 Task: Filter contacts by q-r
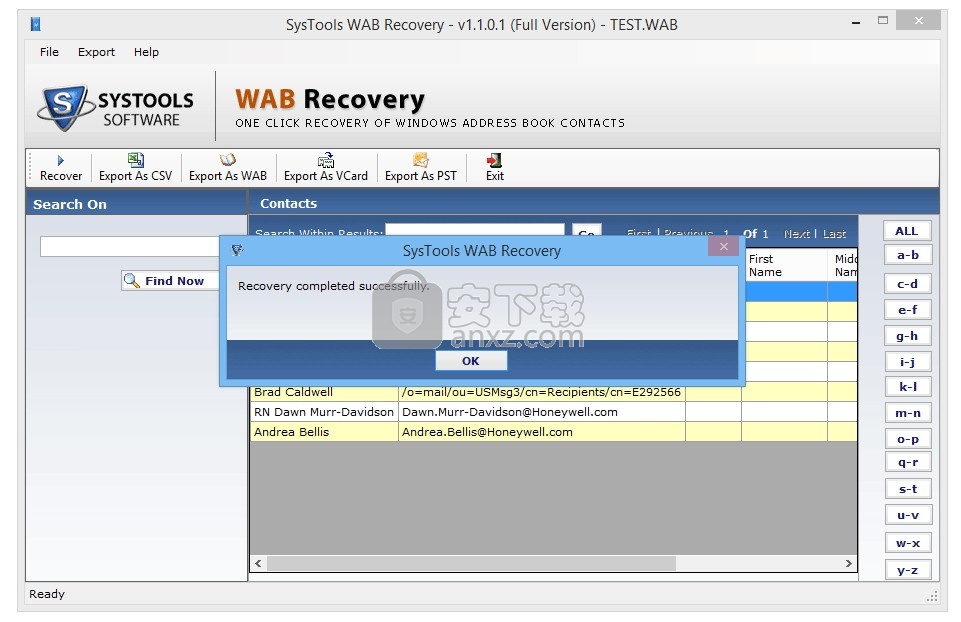908,462
